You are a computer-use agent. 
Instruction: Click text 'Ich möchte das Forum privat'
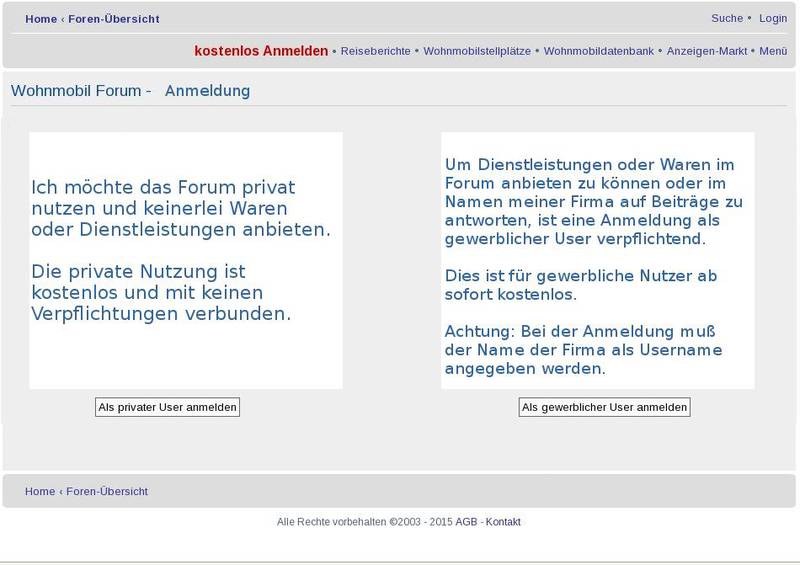pyautogui.click(x=163, y=187)
